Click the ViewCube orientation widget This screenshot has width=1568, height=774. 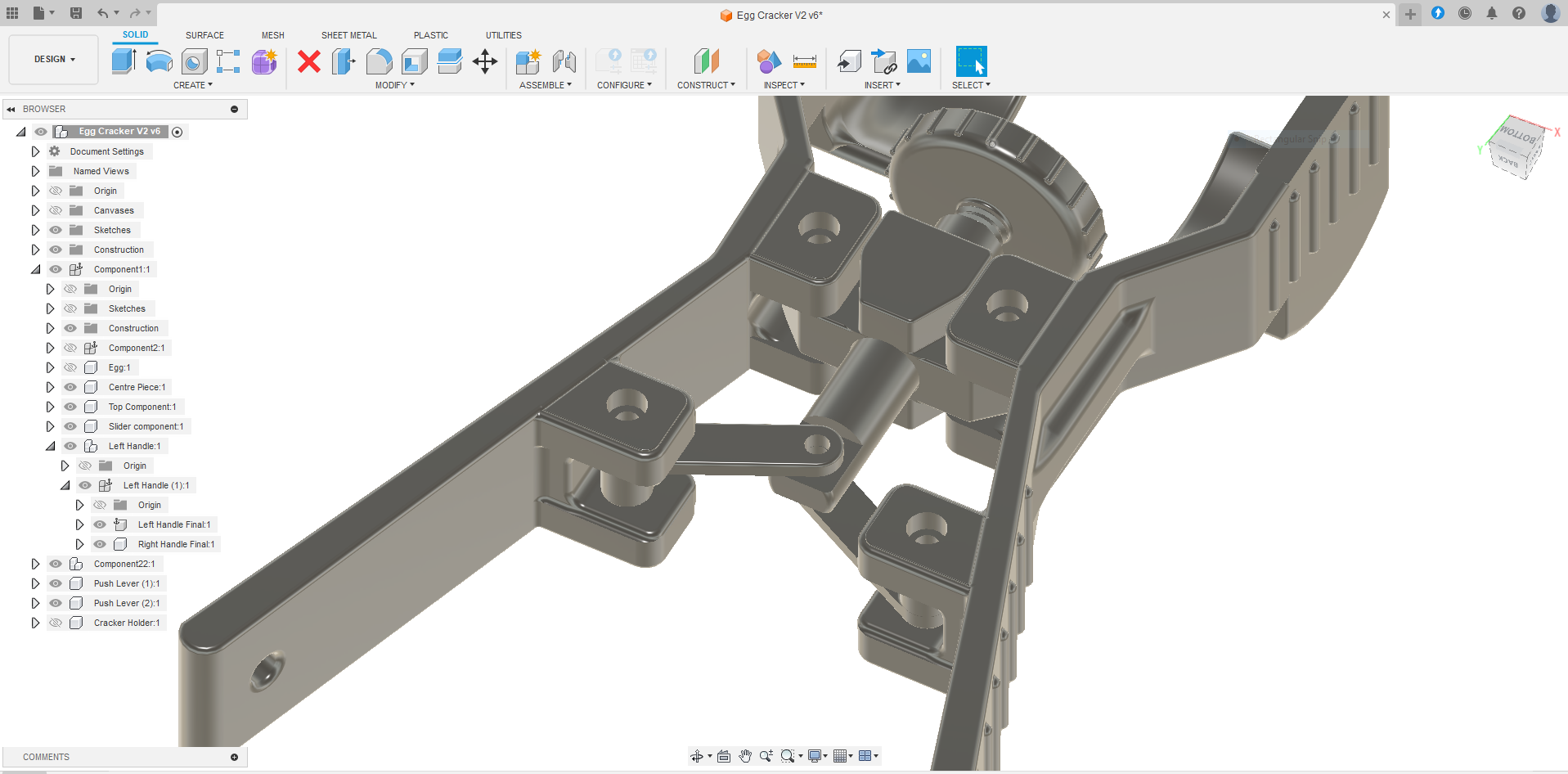1517,147
